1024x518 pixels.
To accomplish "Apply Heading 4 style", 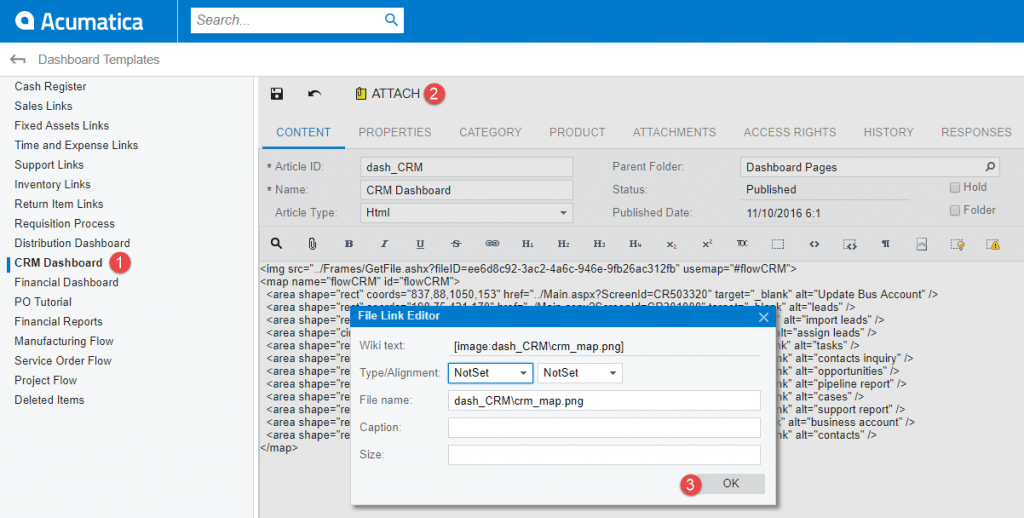I will 635,244.
